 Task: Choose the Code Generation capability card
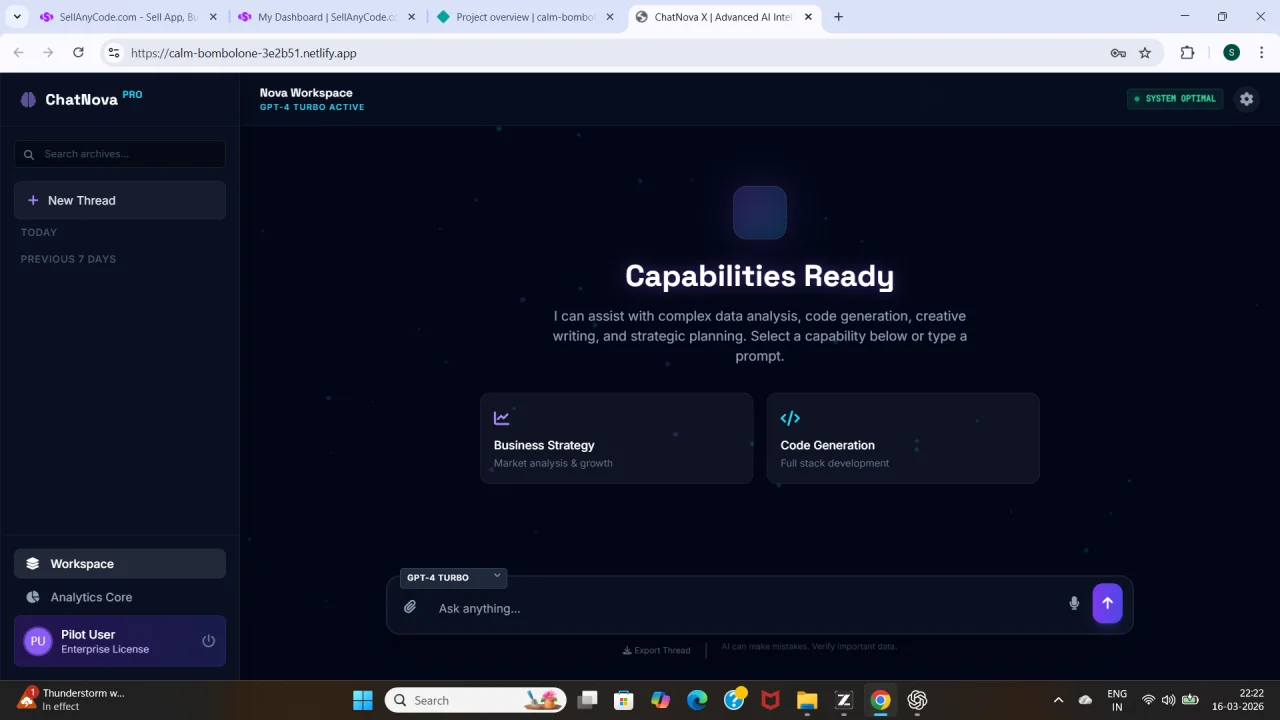[903, 438]
